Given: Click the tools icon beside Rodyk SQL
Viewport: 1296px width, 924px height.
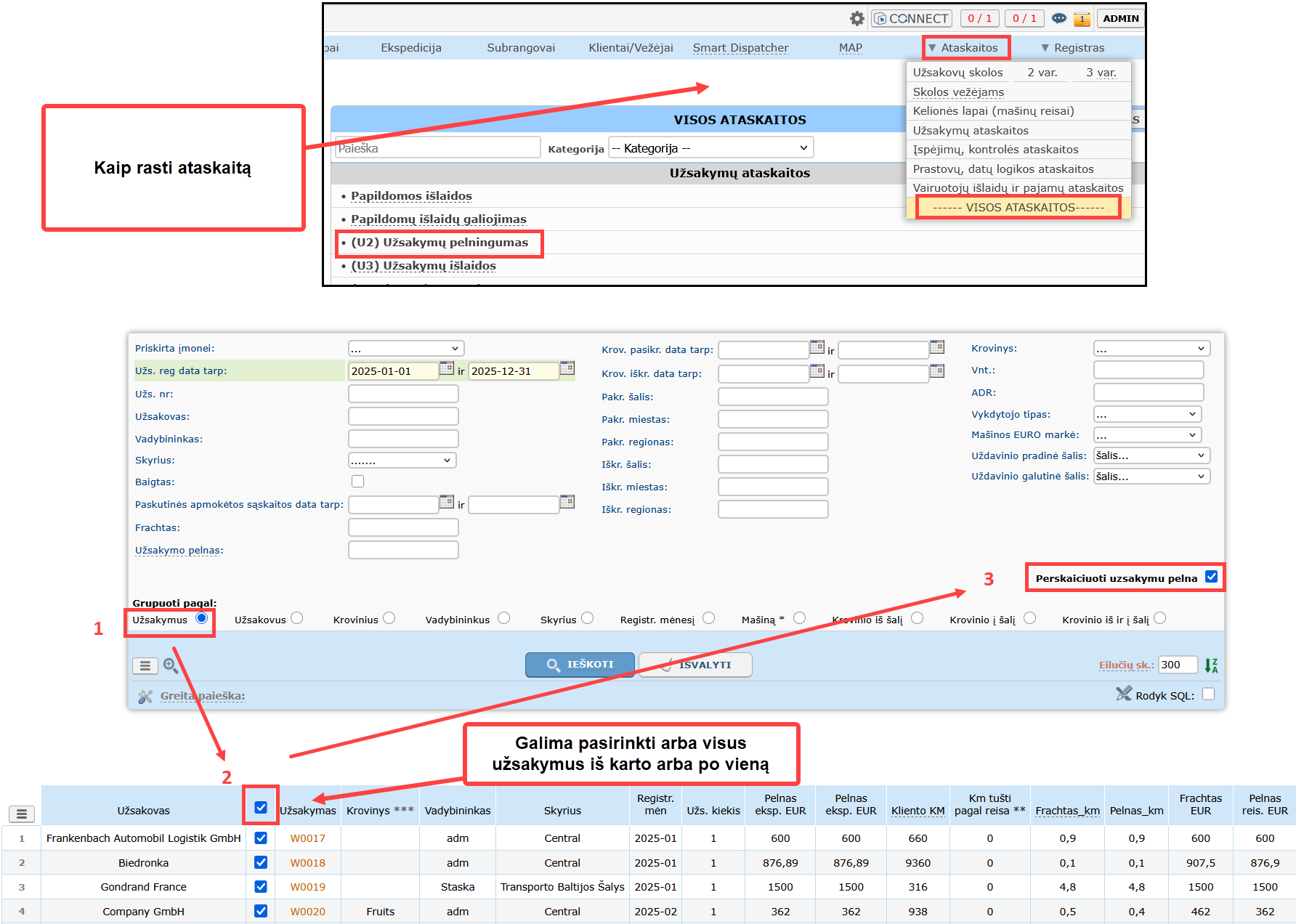Looking at the screenshot, I should (x=1124, y=694).
